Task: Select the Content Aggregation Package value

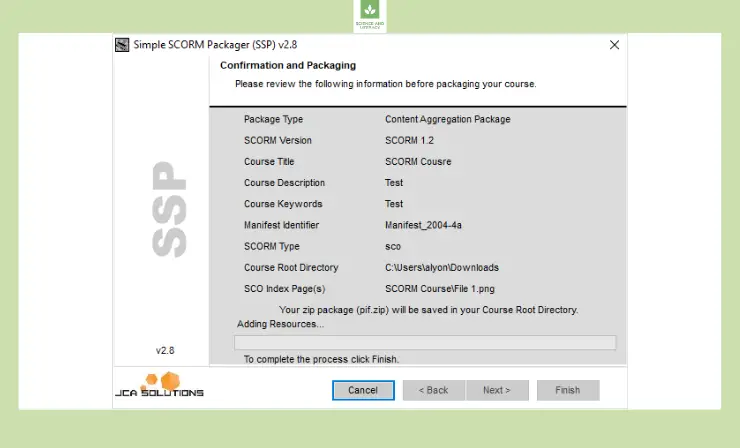Action: 447,119
